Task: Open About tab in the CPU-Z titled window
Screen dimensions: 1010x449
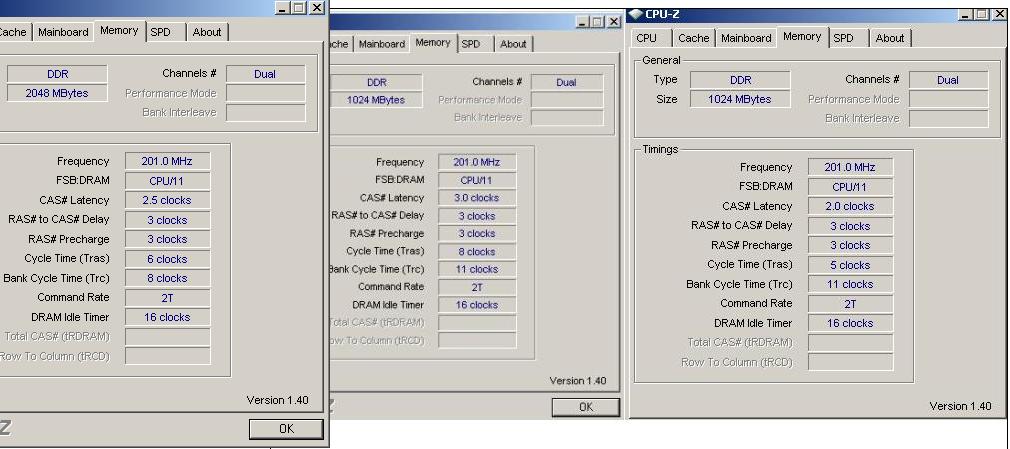Action: [x=890, y=38]
